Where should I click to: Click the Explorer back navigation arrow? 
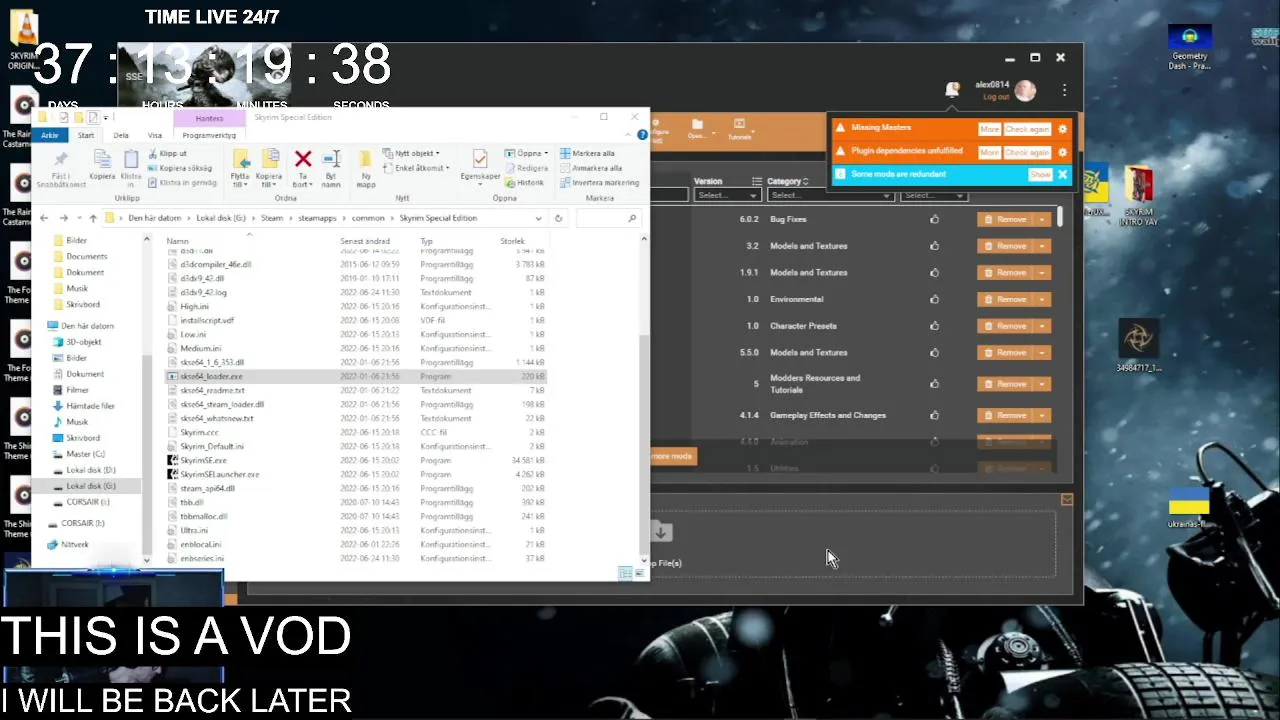tap(43, 218)
